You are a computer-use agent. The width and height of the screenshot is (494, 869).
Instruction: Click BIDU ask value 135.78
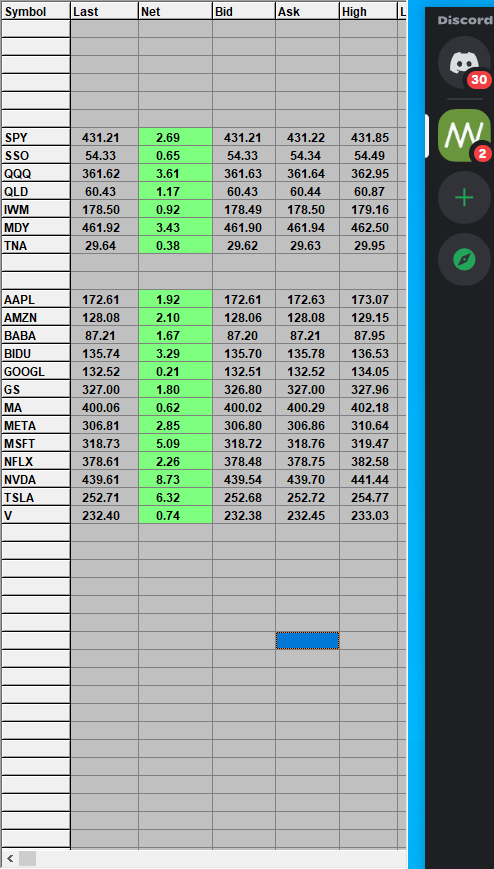308,354
